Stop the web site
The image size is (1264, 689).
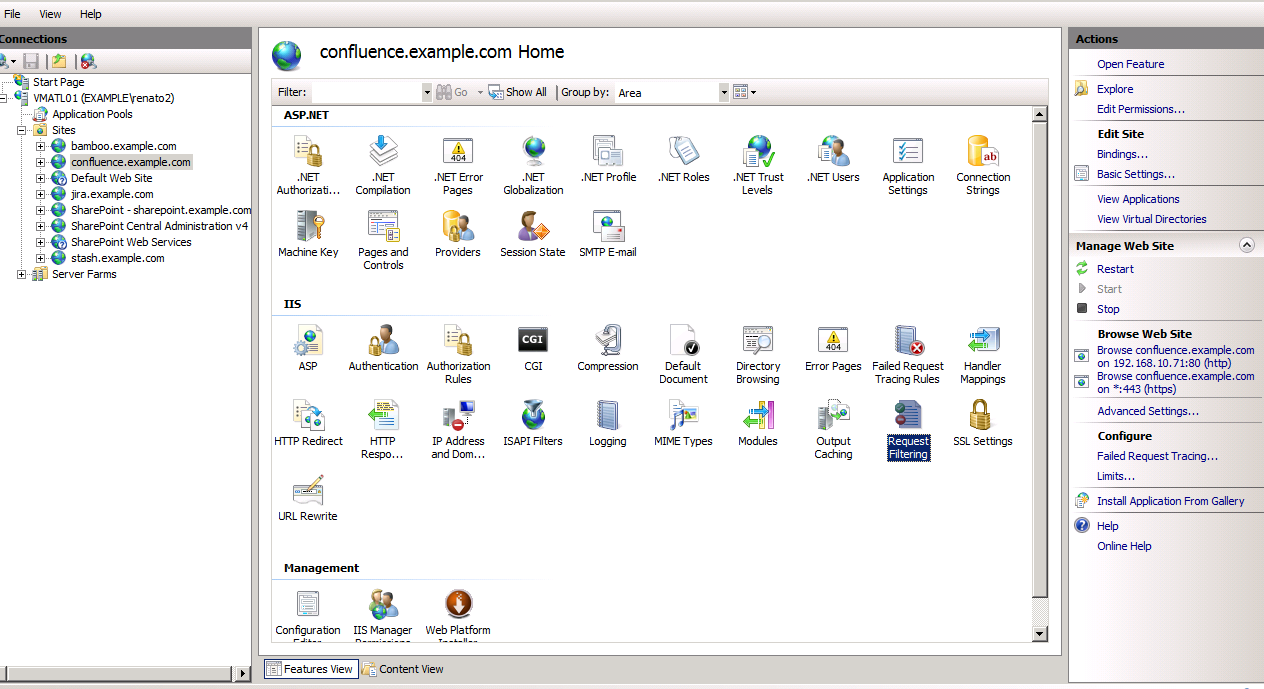1108,309
